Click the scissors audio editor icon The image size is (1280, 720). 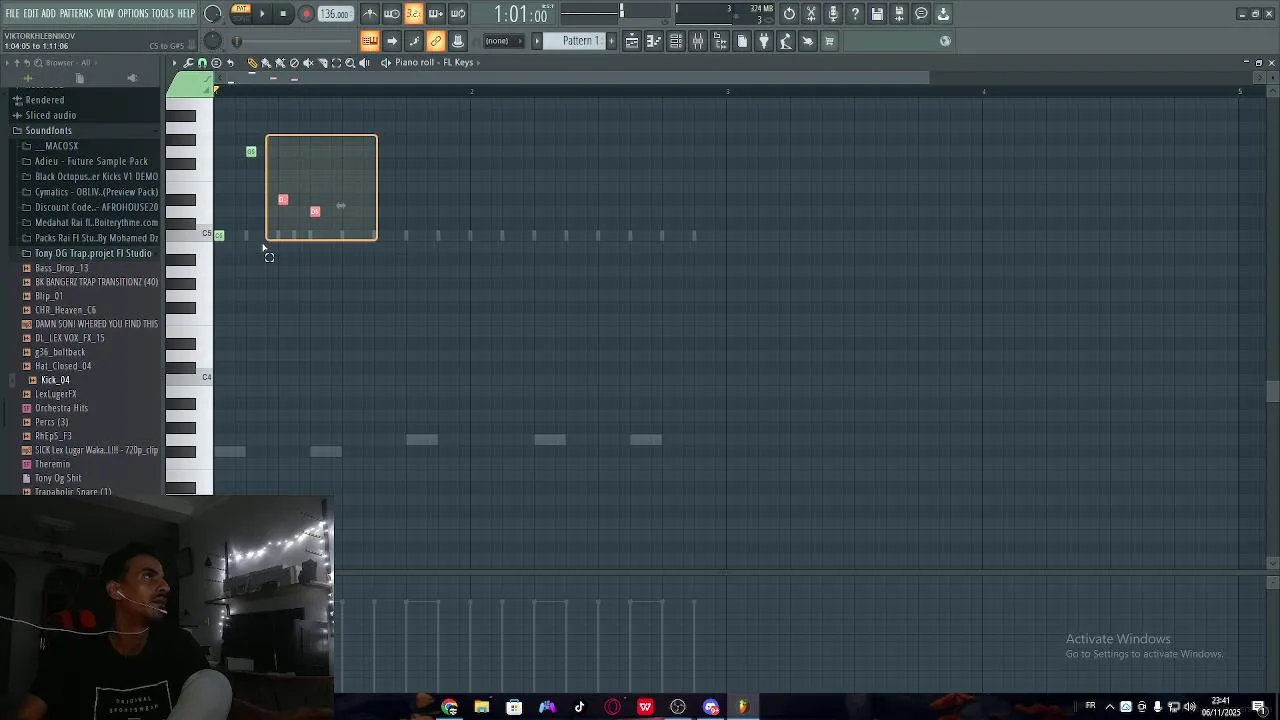coord(811,14)
